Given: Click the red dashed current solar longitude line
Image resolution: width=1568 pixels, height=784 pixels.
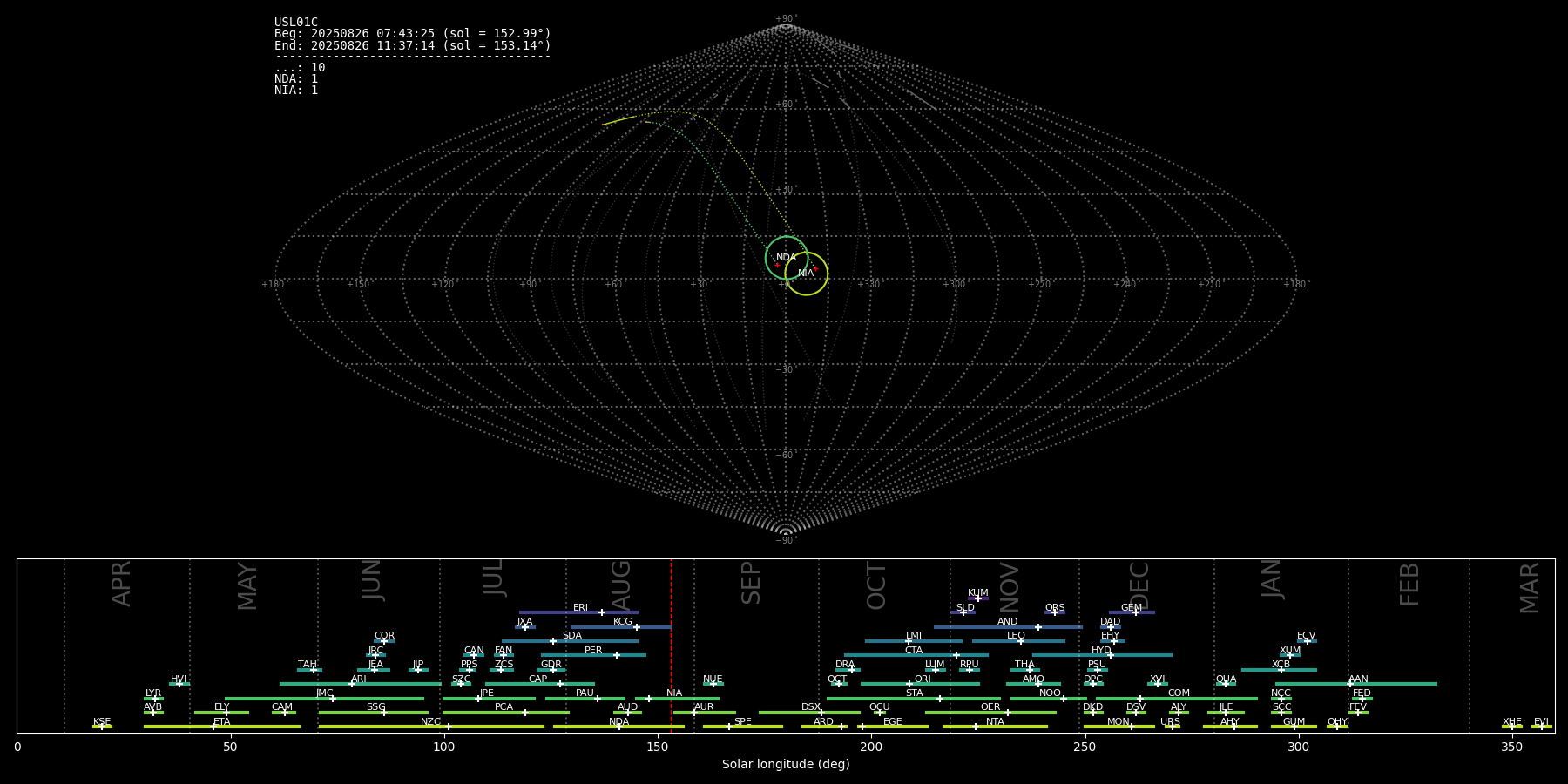Looking at the screenshot, I should [x=671, y=646].
